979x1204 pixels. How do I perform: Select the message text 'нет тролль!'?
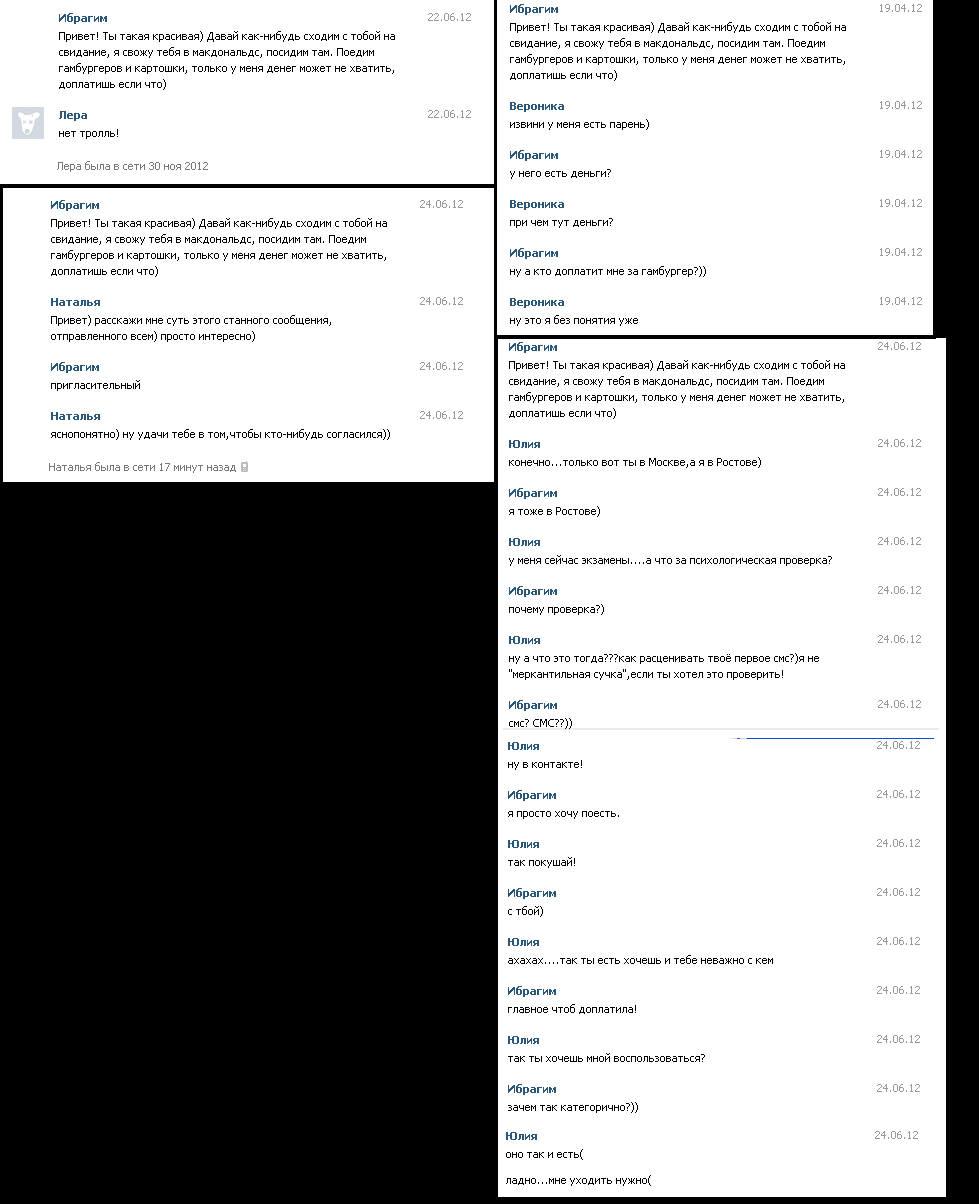pyautogui.click(x=89, y=133)
